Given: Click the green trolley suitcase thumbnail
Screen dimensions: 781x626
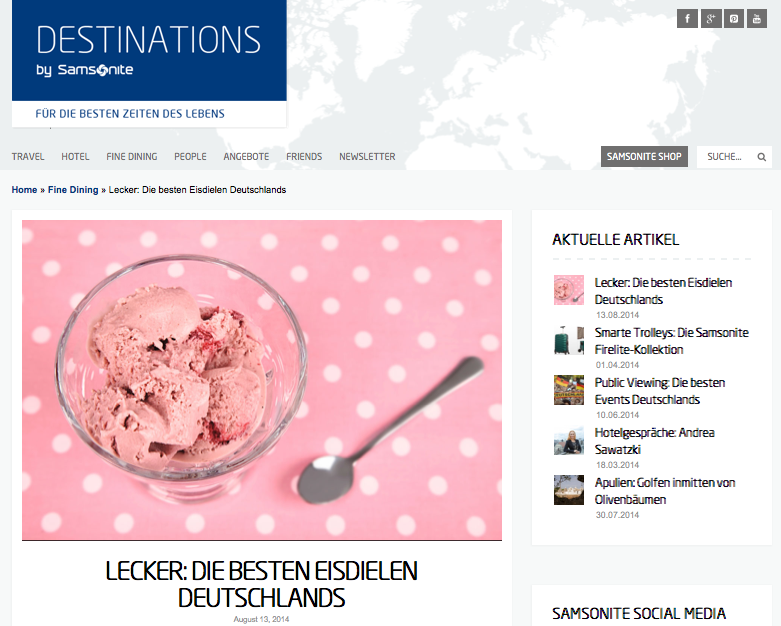Looking at the screenshot, I should point(569,340).
